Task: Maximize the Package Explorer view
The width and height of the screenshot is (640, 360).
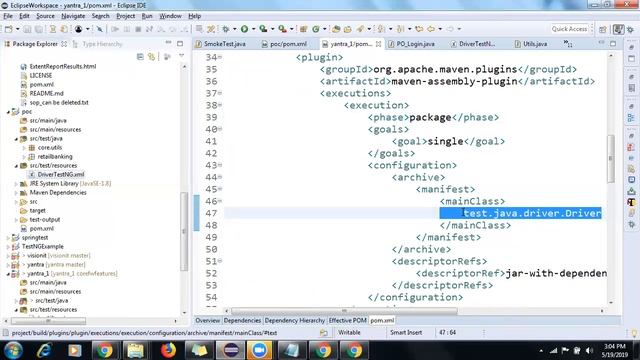Action: coord(180,43)
